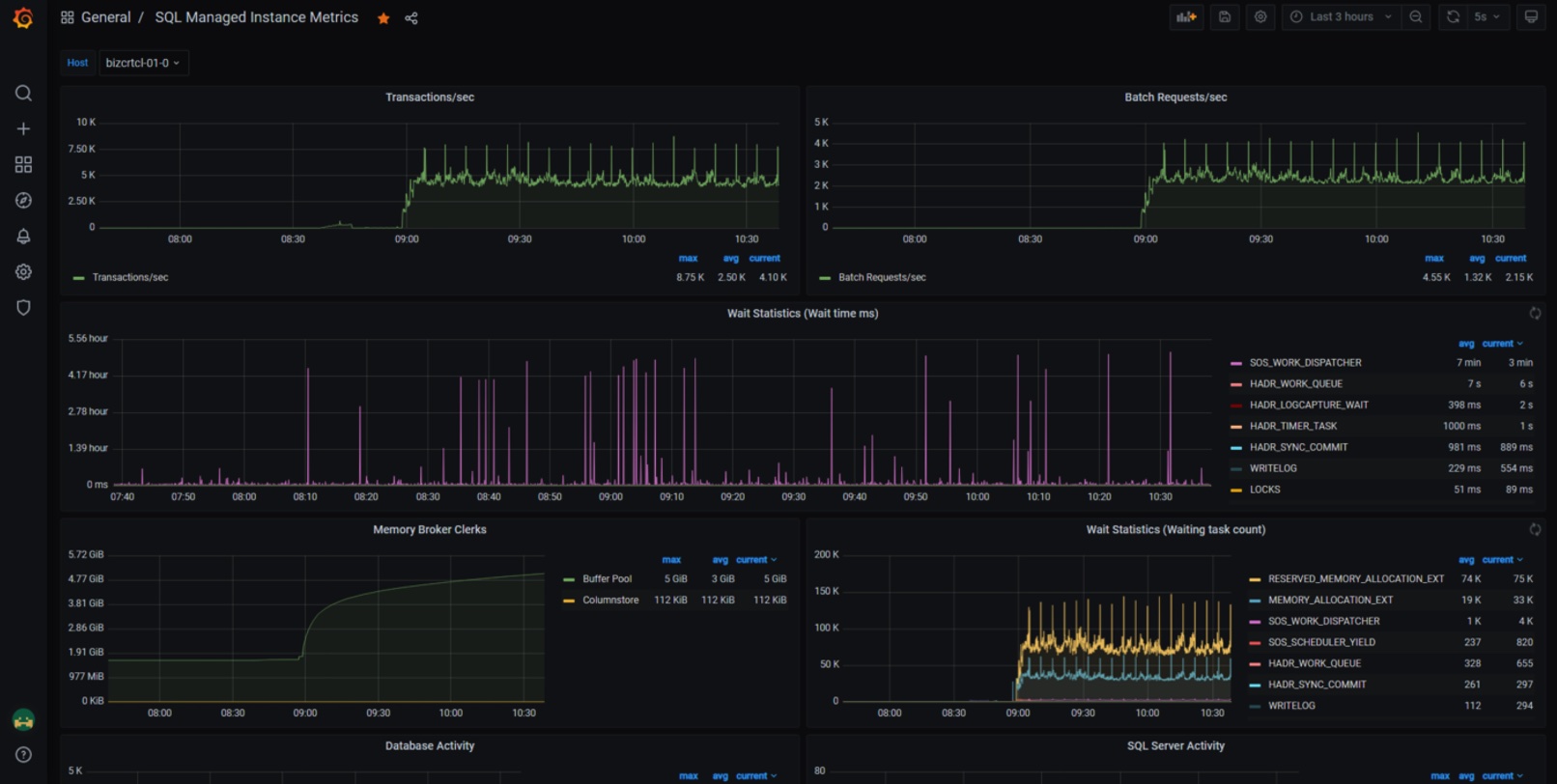Open the Help question mark icon
This screenshot has width=1557, height=784.
pos(23,754)
